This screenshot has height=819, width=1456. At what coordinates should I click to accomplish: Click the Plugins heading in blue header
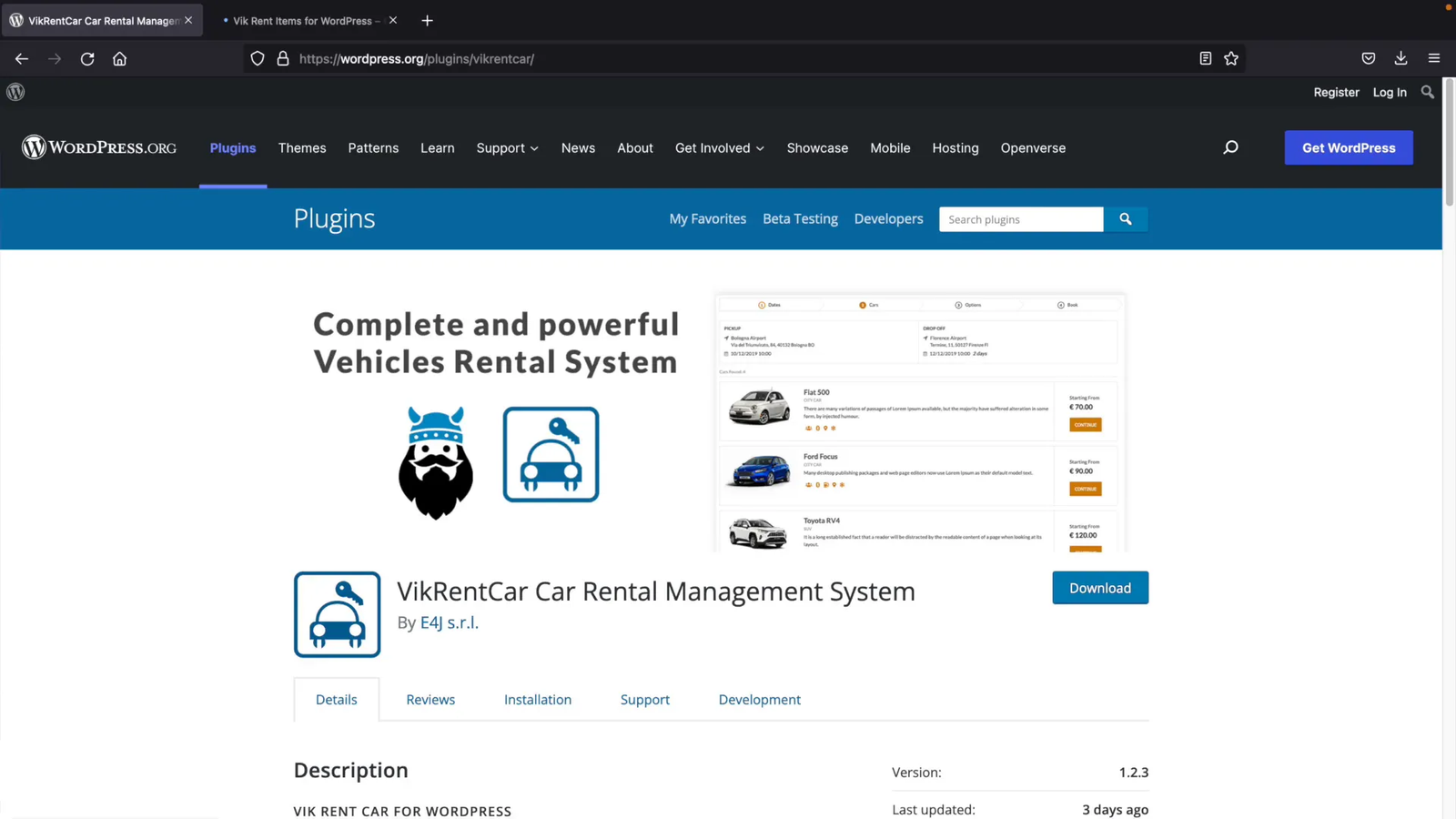pos(334,218)
